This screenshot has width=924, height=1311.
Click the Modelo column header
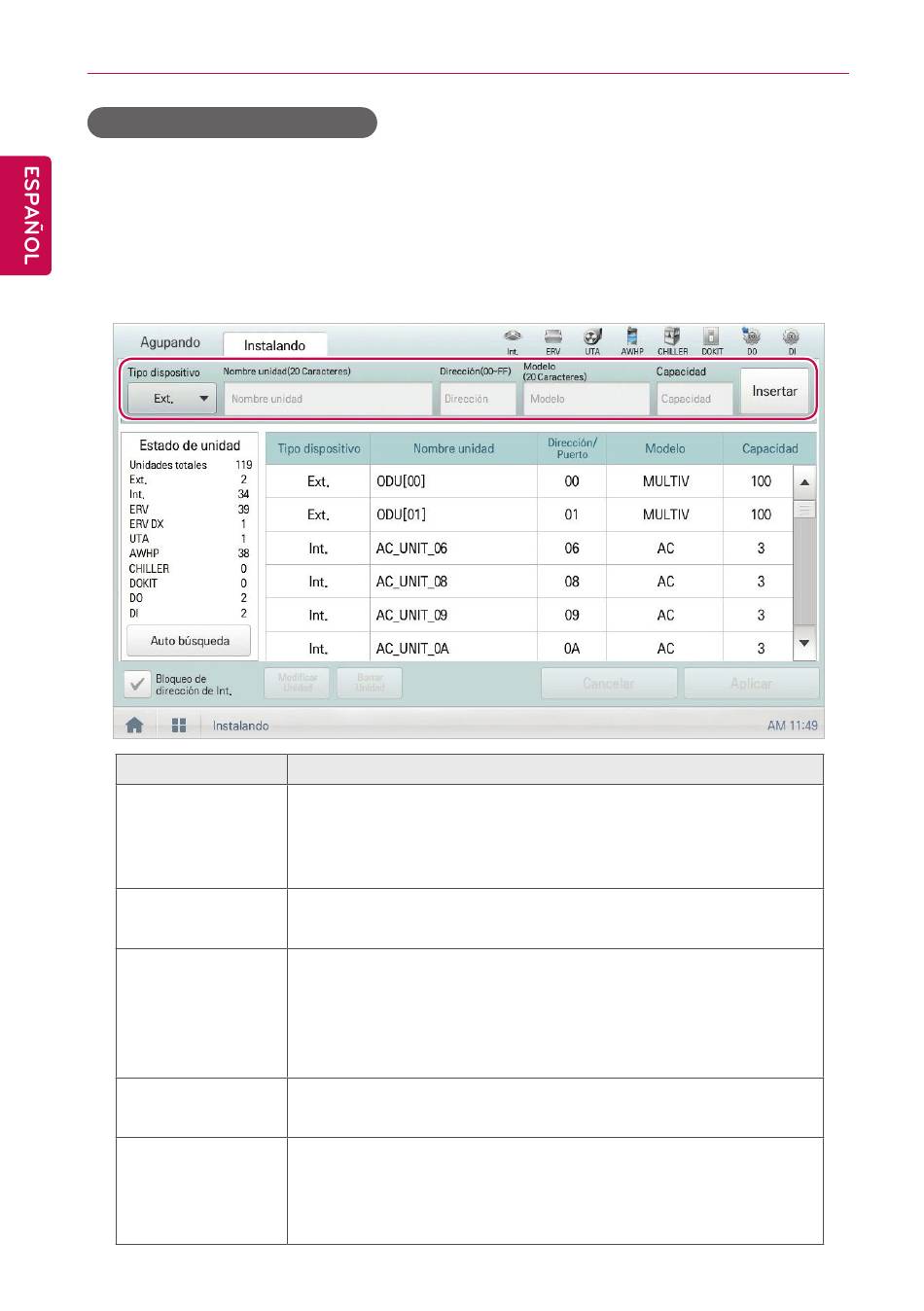coord(665,448)
